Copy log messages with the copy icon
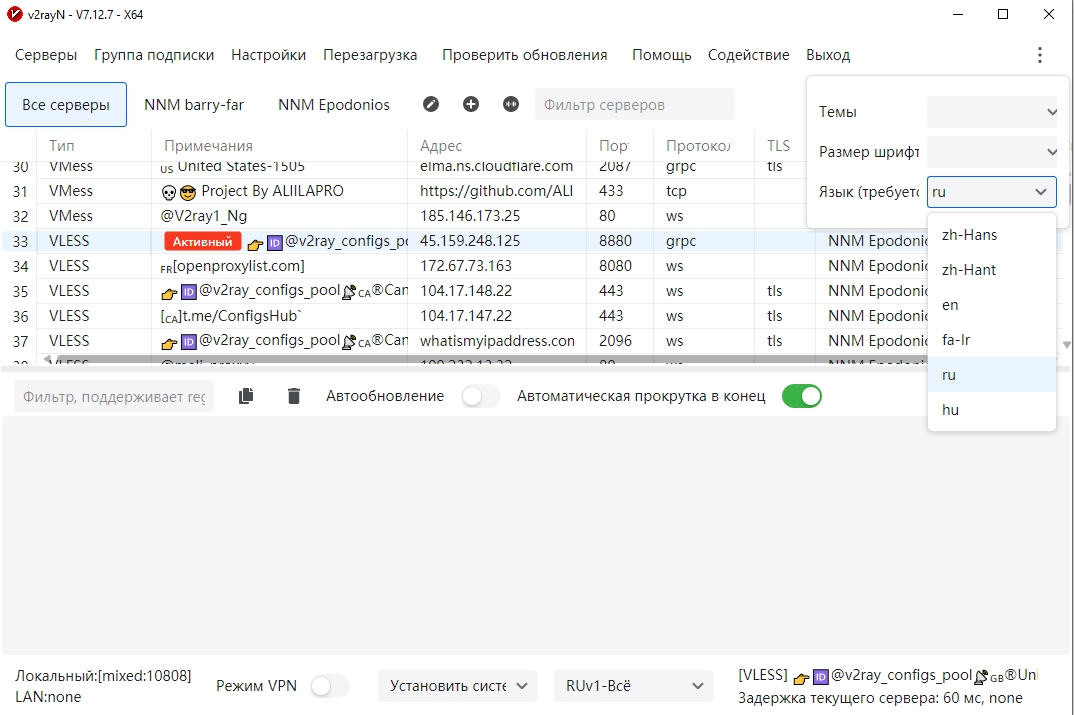1074x715 pixels. point(246,396)
